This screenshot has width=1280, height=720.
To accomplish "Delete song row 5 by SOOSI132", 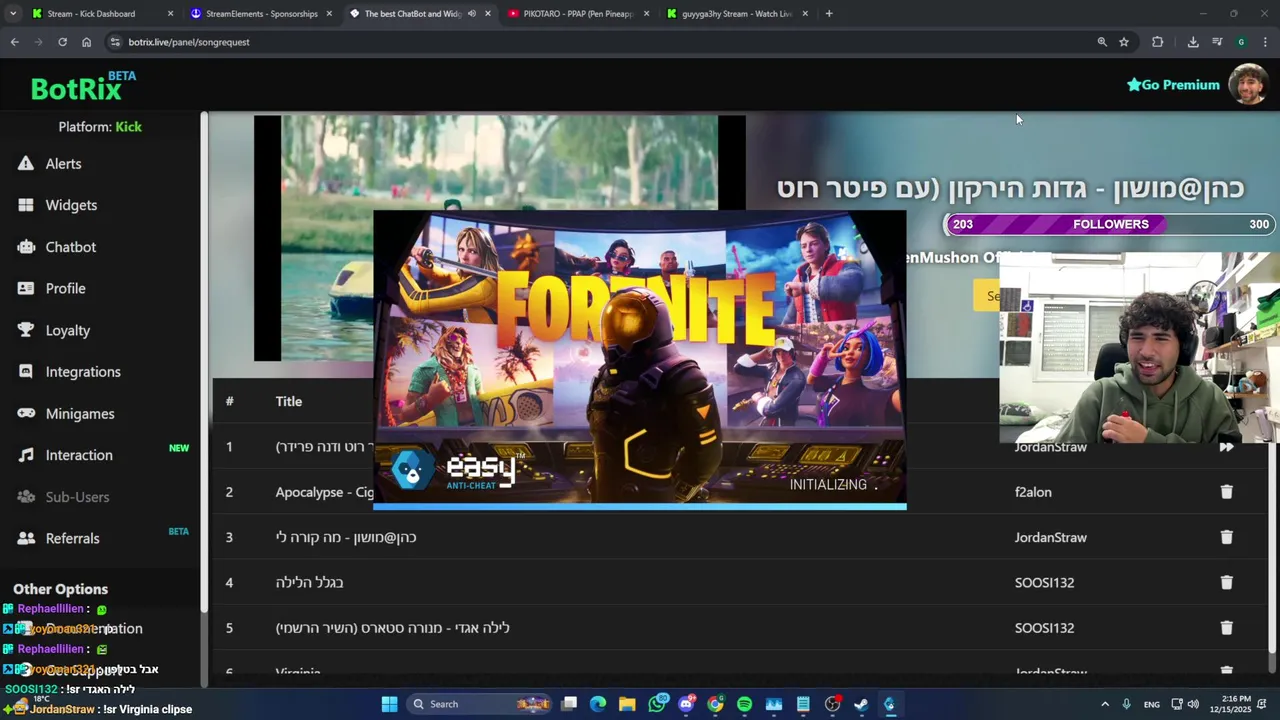I will point(1226,628).
